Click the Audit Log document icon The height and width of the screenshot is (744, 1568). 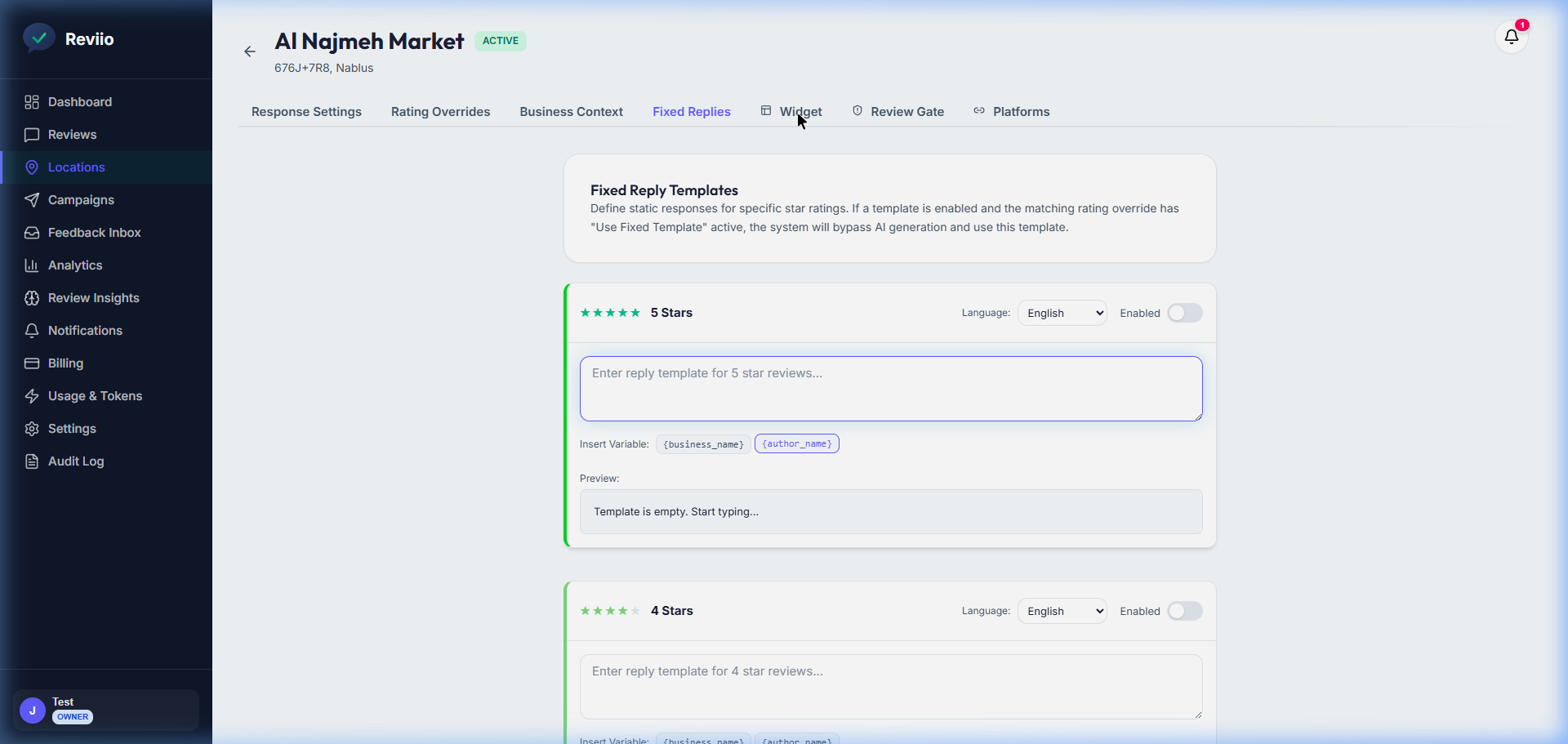click(x=32, y=461)
